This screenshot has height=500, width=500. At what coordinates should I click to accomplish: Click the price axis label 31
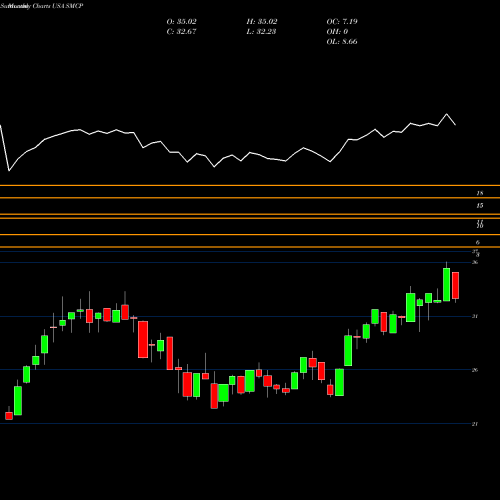coord(475,316)
